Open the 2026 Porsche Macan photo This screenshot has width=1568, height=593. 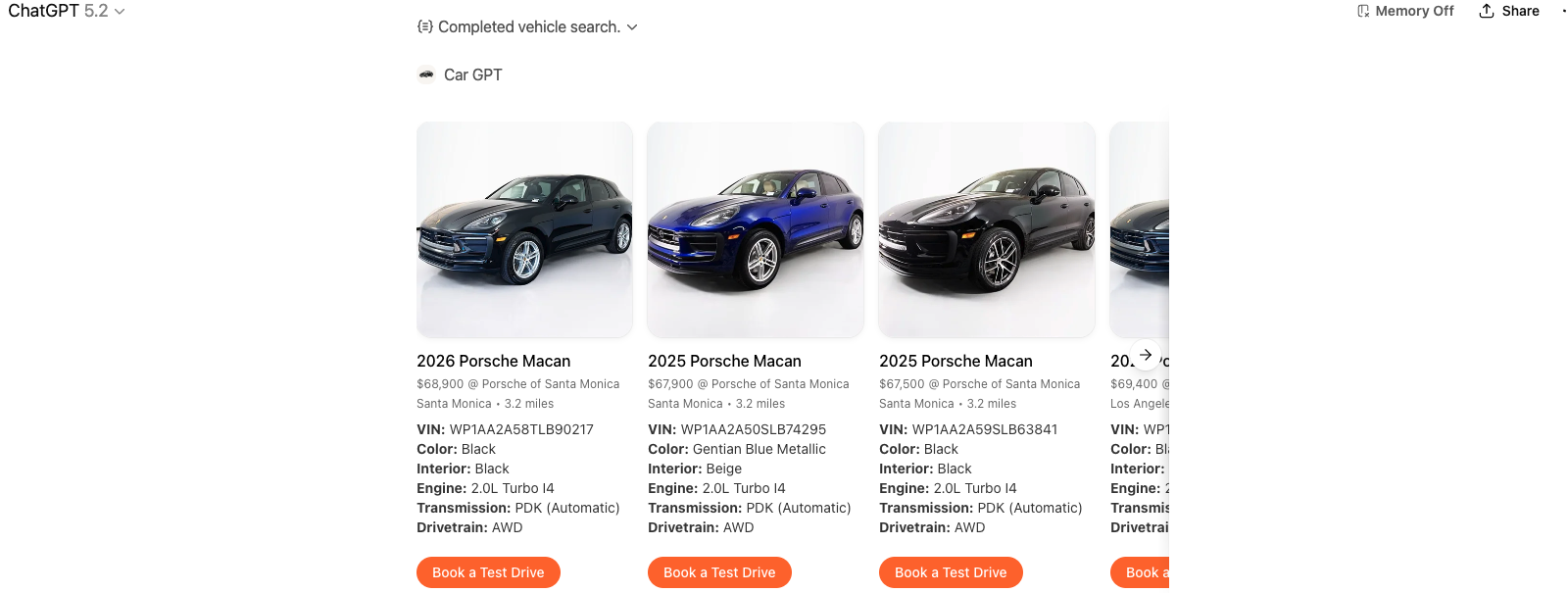524,229
